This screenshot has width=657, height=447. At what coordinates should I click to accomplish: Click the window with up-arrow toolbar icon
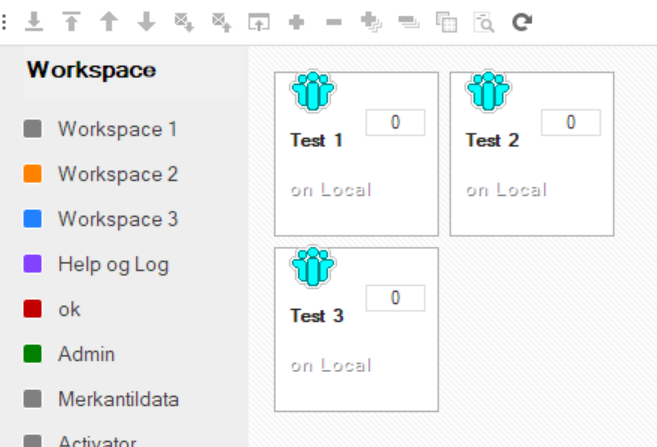259,22
